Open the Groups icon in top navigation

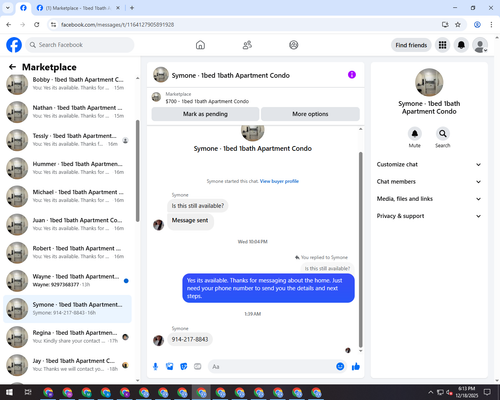pos(294,45)
